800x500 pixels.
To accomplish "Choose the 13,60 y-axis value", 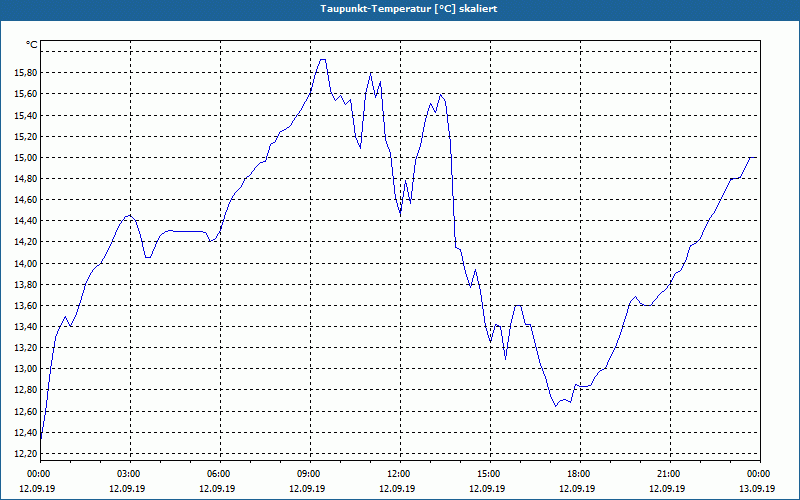I will click(26, 306).
